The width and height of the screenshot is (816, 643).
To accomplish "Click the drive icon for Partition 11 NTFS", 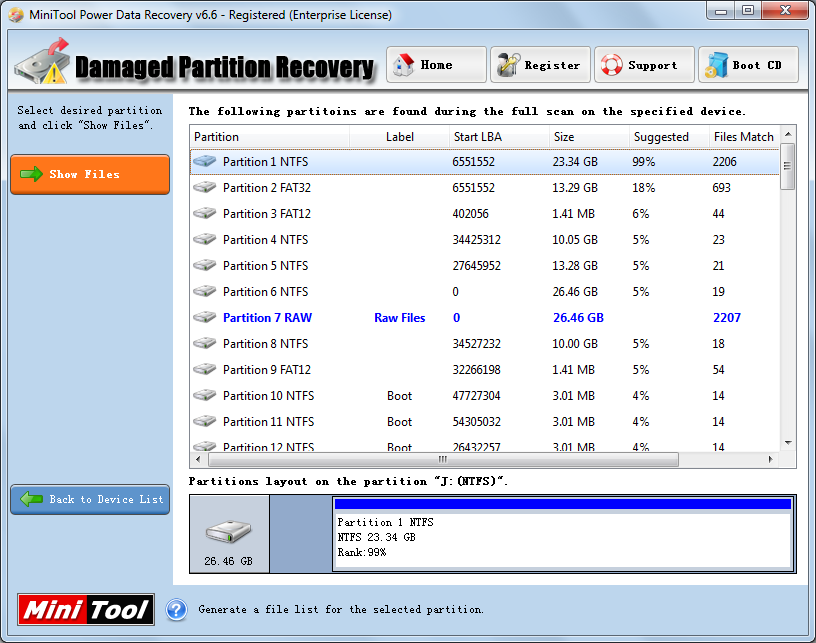I will pyautogui.click(x=205, y=421).
